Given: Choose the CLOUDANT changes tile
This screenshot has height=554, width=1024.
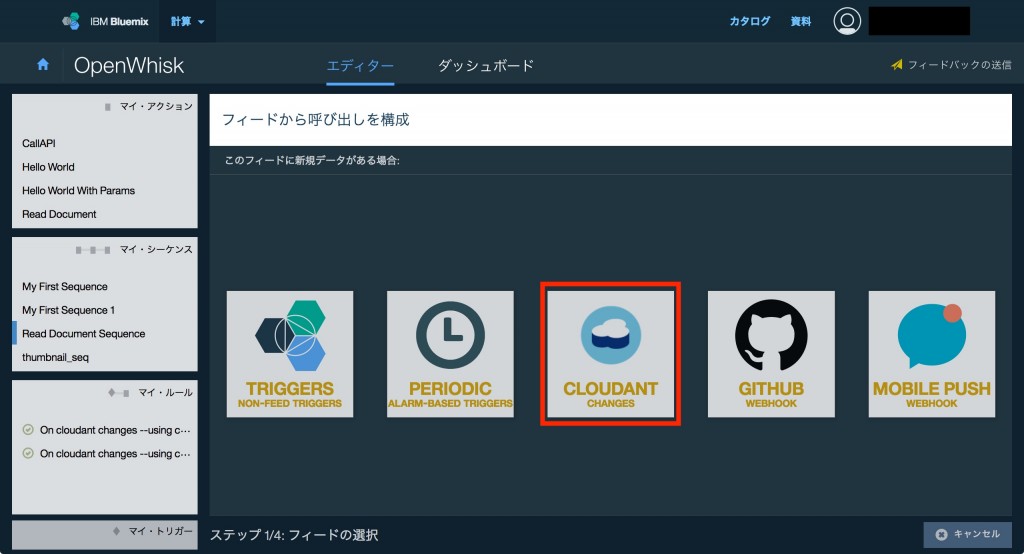Looking at the screenshot, I should 611,354.
